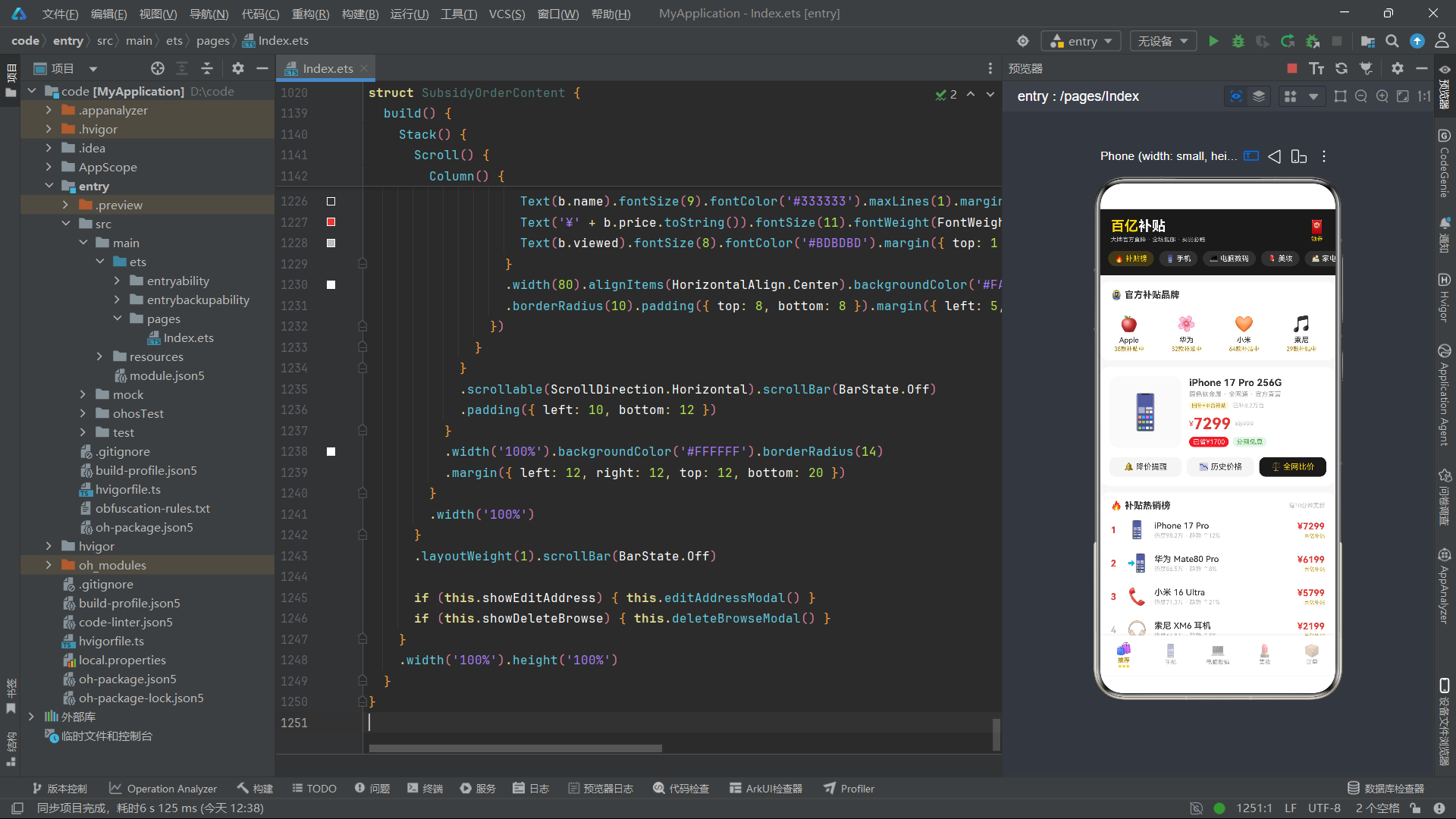Toggle read-only lock icon in status bar
The width and height of the screenshot is (1456, 819).
pyautogui.click(x=1415, y=808)
